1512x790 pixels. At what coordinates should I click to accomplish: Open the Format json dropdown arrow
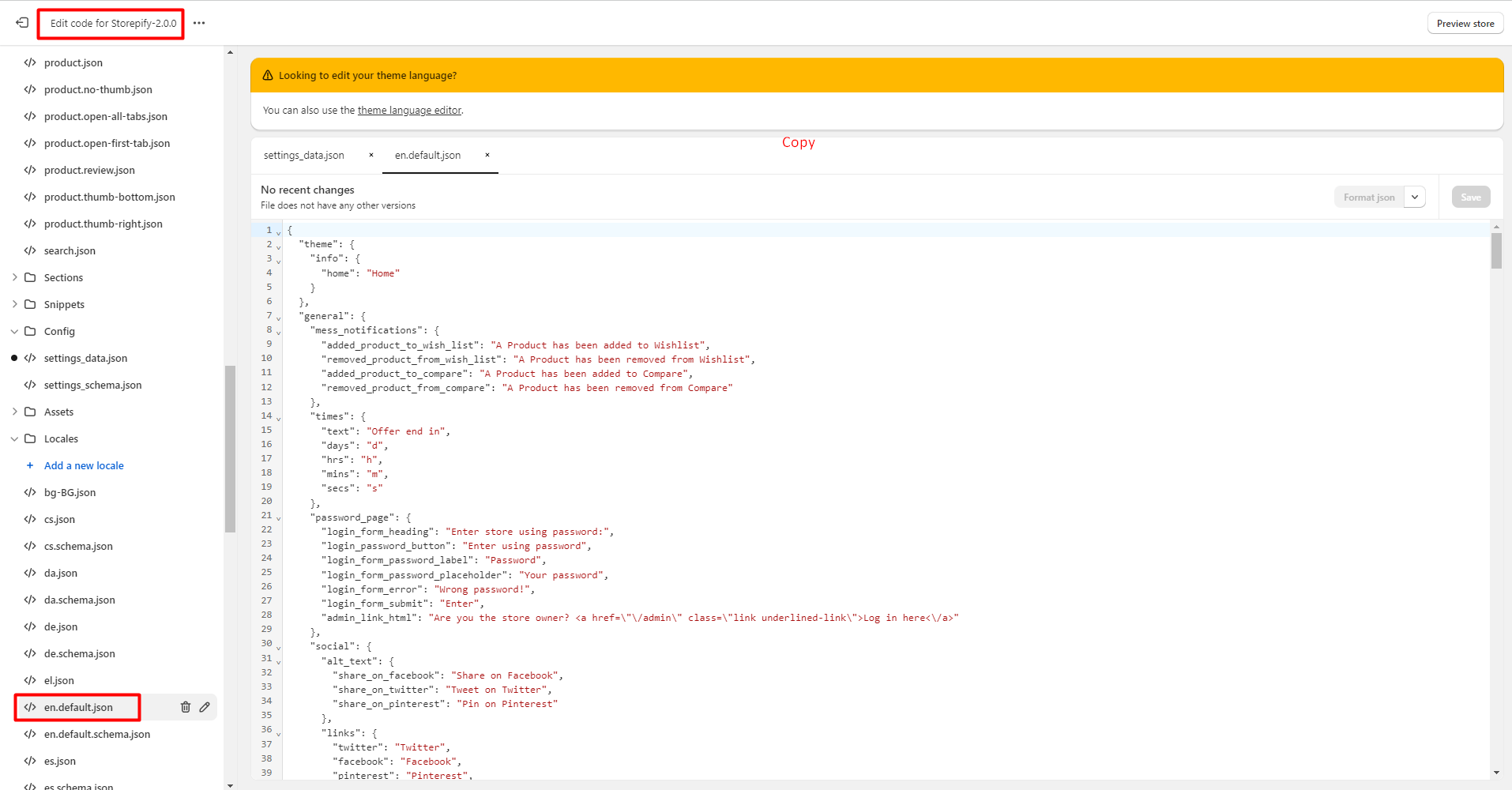pos(1414,197)
